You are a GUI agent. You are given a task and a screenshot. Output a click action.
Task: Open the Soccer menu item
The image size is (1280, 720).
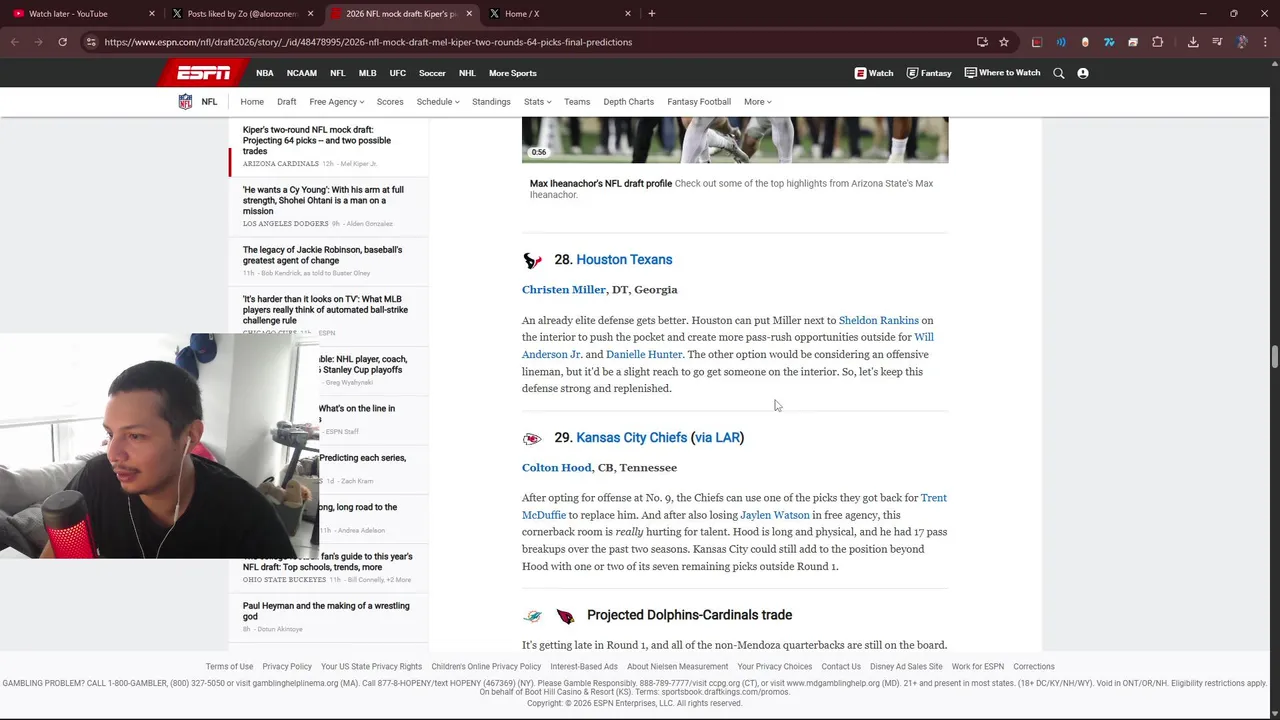point(432,73)
